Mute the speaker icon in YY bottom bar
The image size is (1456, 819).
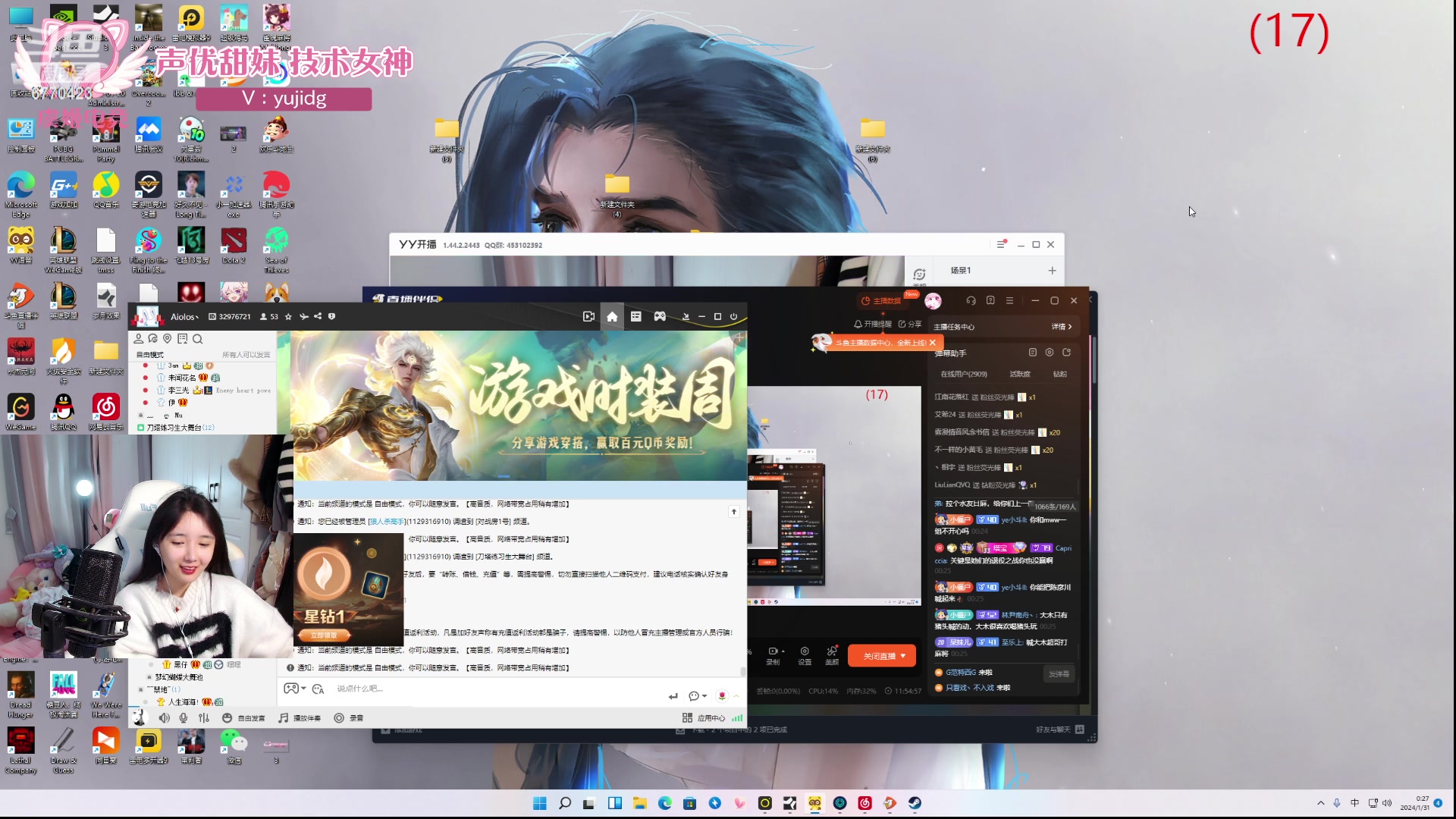coord(164,717)
